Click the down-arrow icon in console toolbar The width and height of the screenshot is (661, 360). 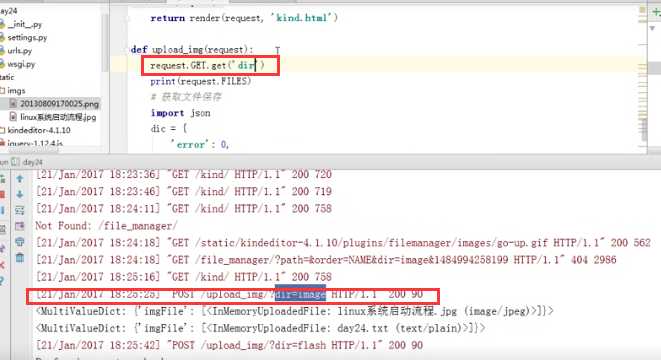point(20,194)
